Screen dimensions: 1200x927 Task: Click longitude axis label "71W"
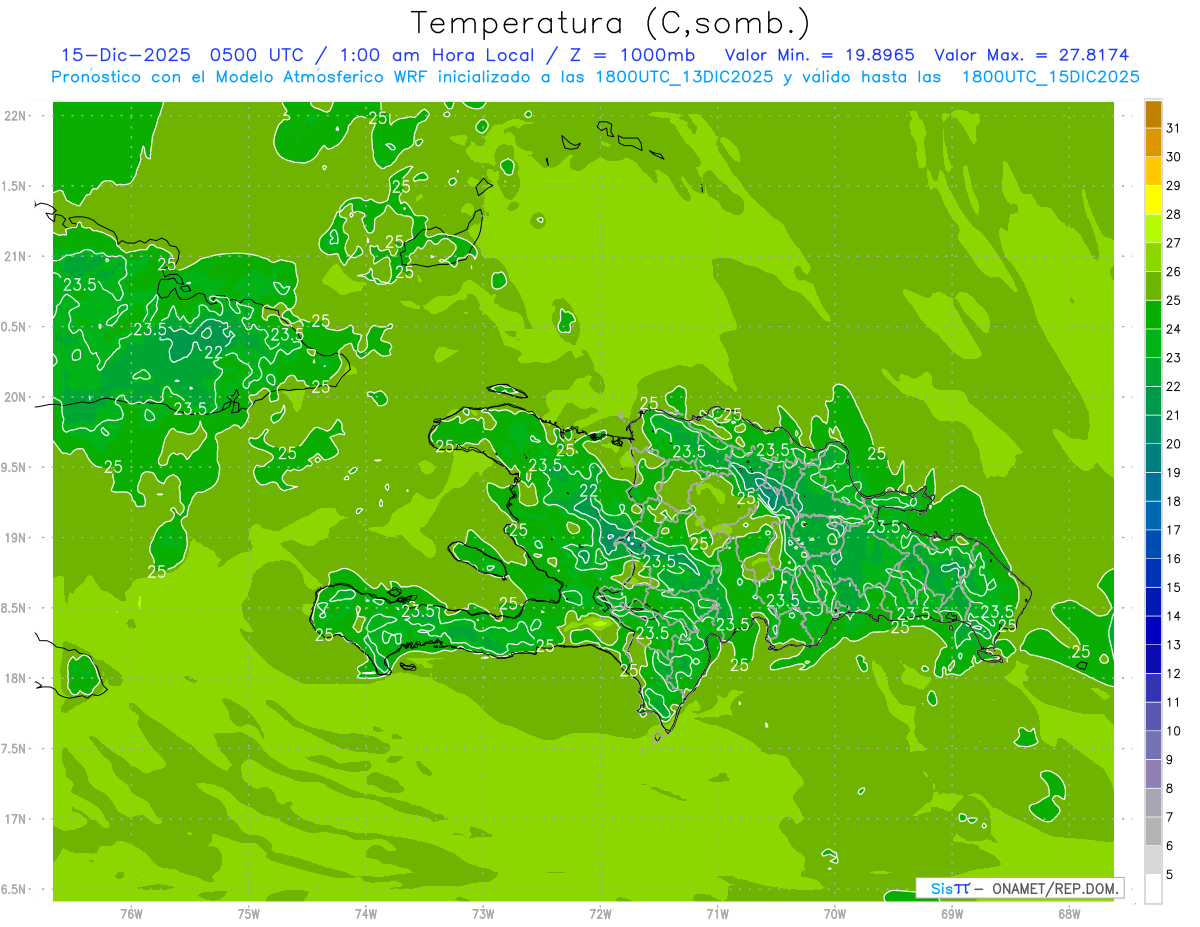coord(717,913)
